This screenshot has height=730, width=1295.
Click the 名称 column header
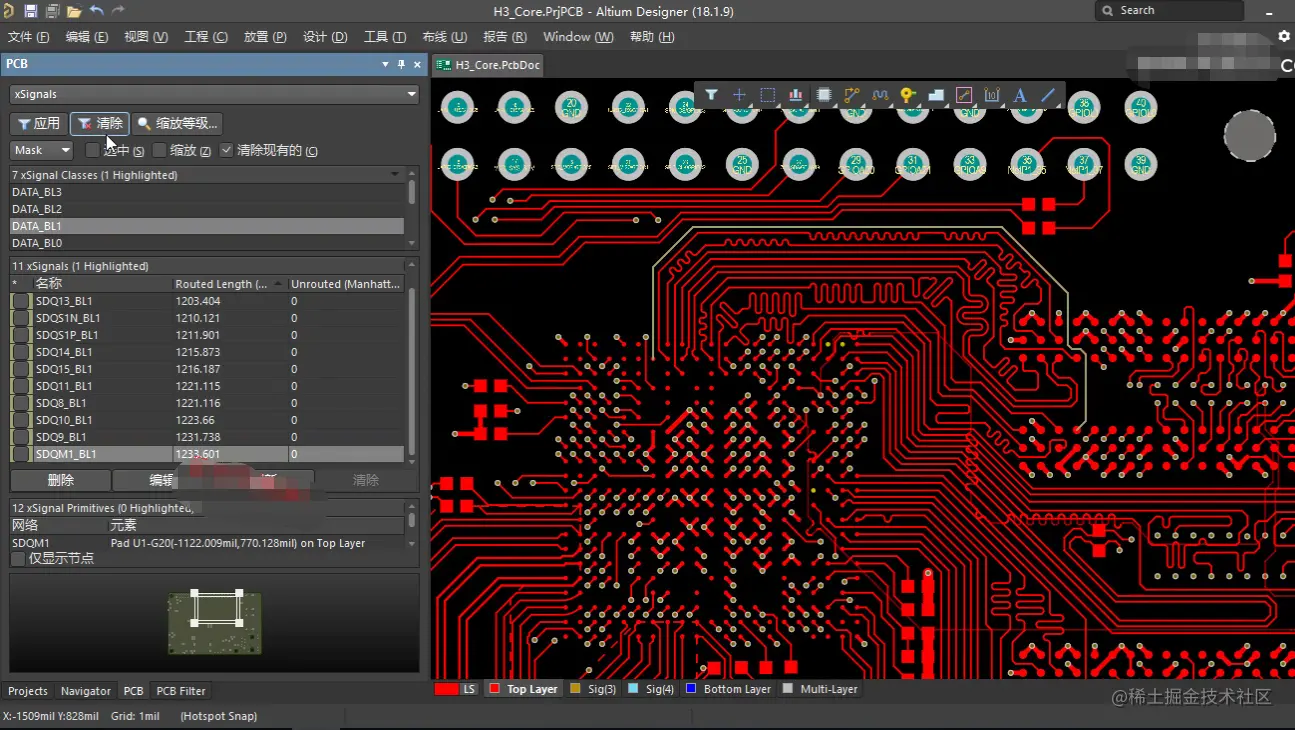coord(103,284)
